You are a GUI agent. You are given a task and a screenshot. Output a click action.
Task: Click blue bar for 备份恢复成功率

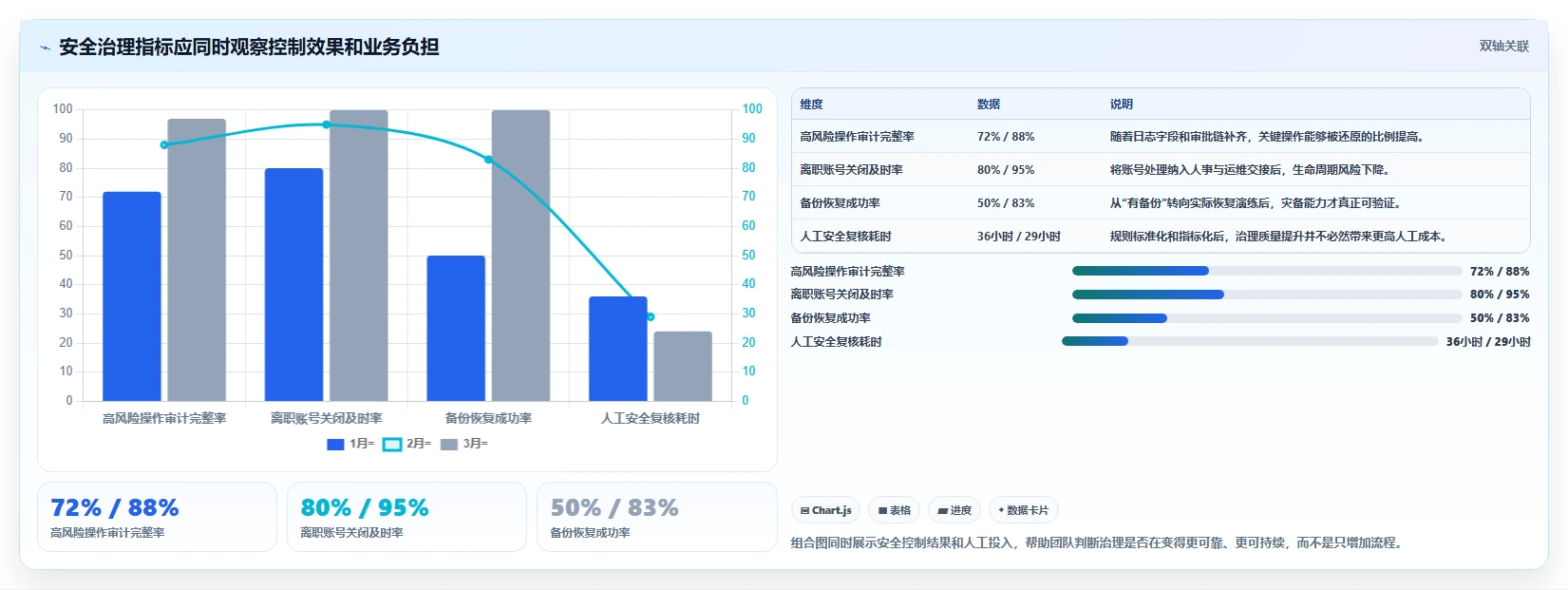click(456, 328)
